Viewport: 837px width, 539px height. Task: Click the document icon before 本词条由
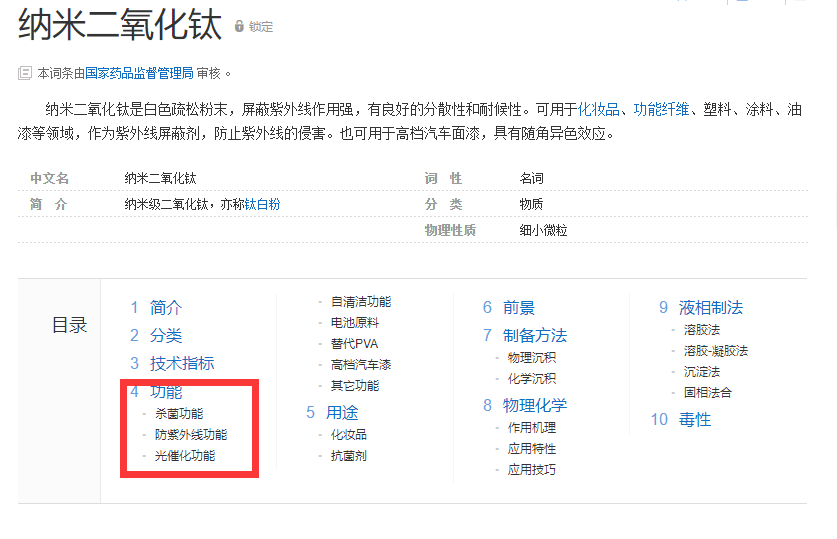[x=25, y=73]
